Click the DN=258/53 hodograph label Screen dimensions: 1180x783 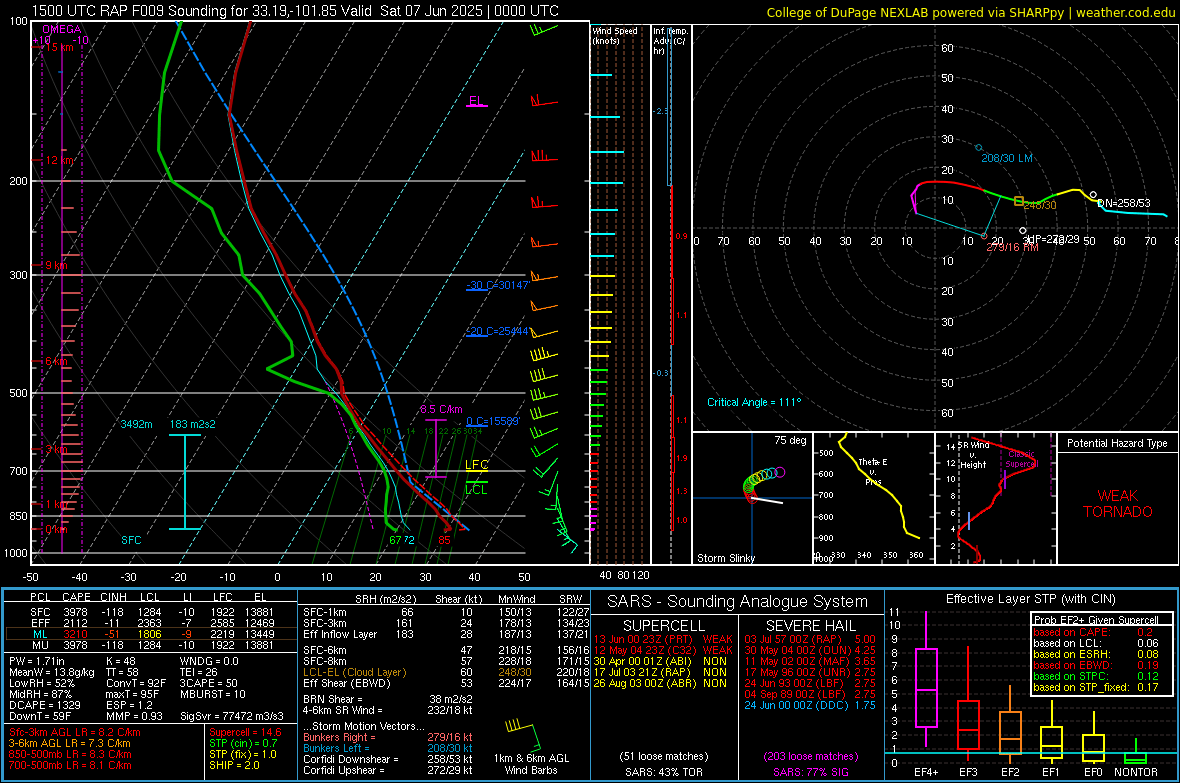click(x=1124, y=203)
